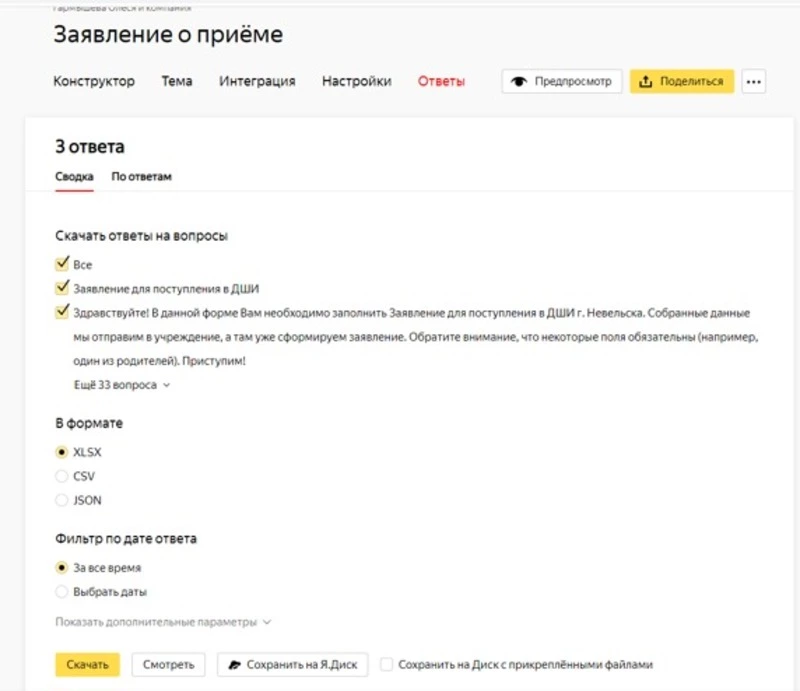The image size is (800, 691).
Task: Uncheck 'Заявление для поступления в ДШИ' checkbox
Action: point(62,289)
